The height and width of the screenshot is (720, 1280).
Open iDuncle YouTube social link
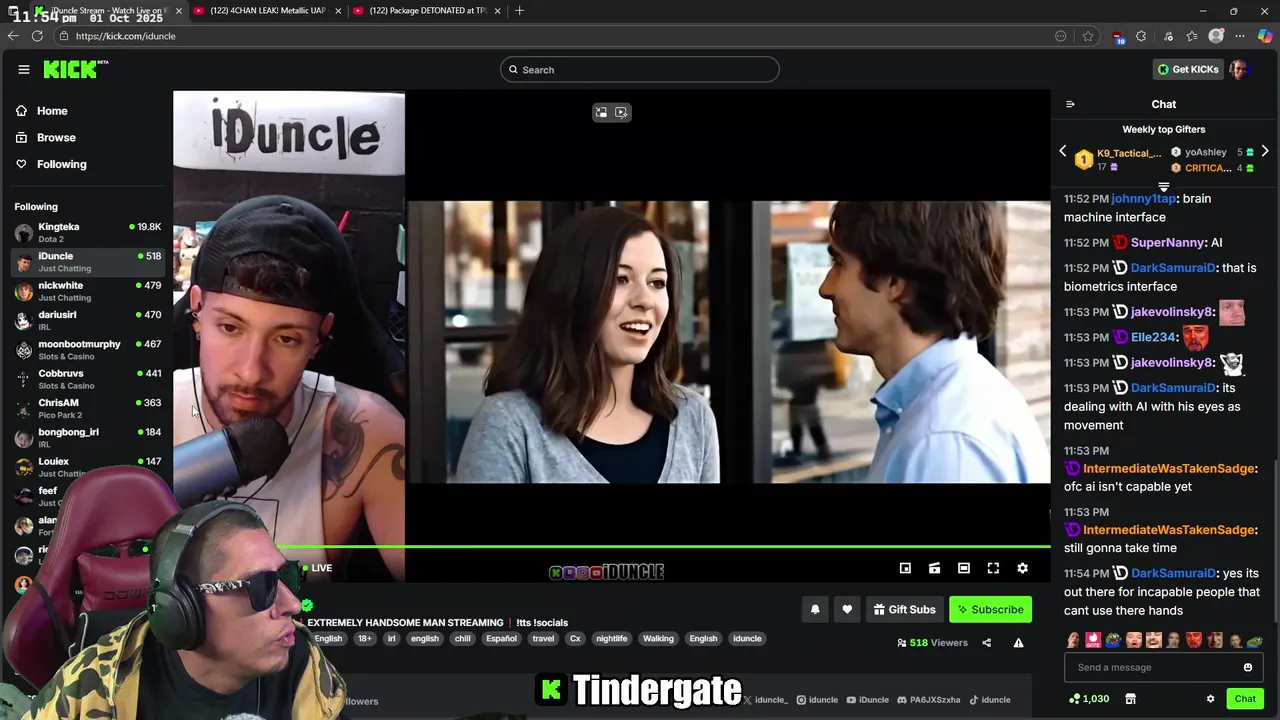click(867, 700)
